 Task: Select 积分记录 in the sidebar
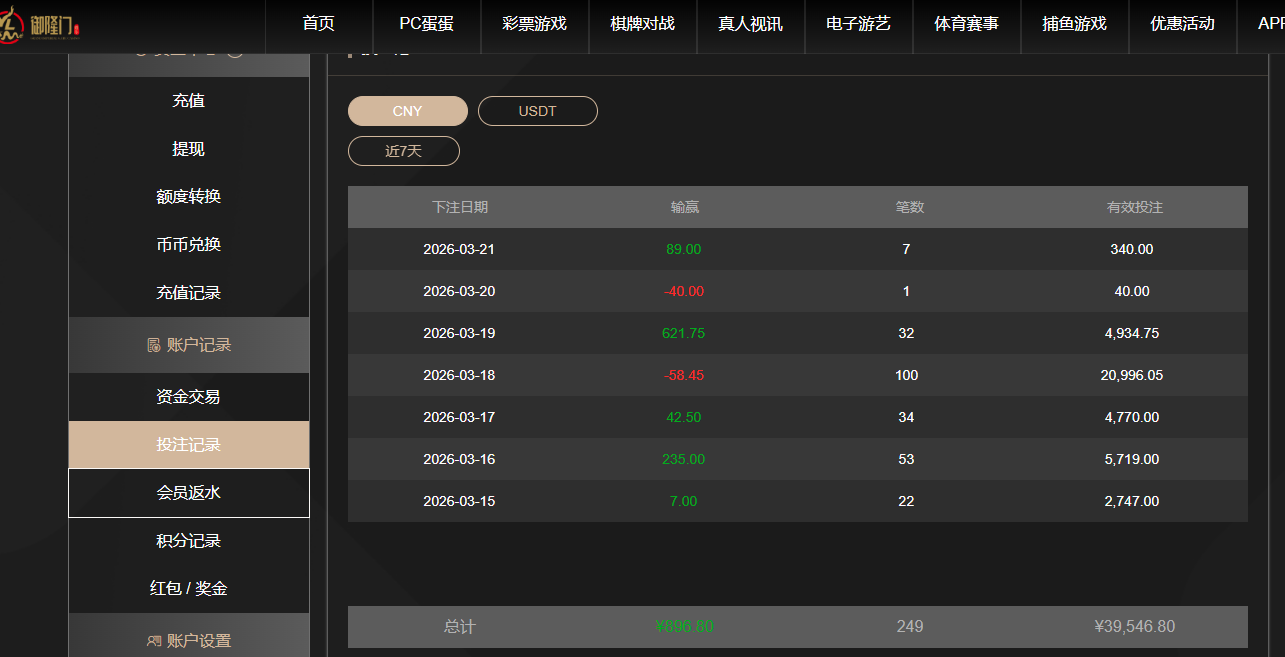[x=188, y=540]
